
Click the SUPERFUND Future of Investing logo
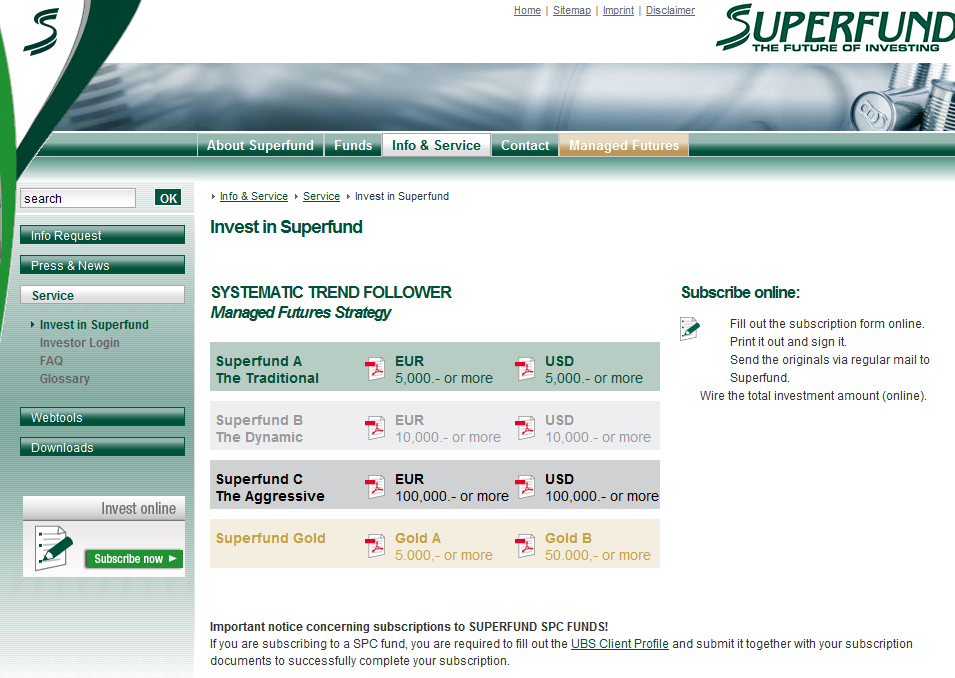pyautogui.click(x=835, y=28)
